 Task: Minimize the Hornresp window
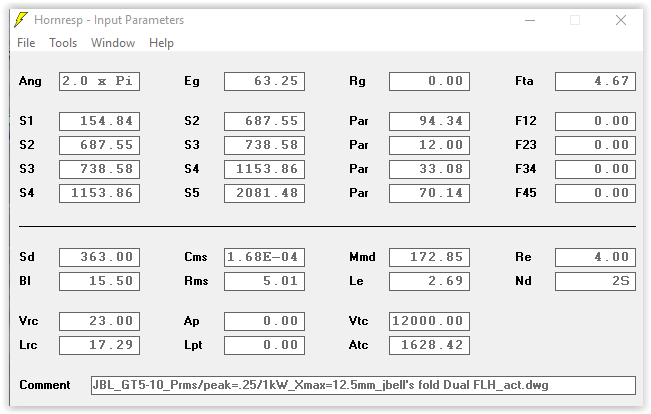tap(530, 20)
